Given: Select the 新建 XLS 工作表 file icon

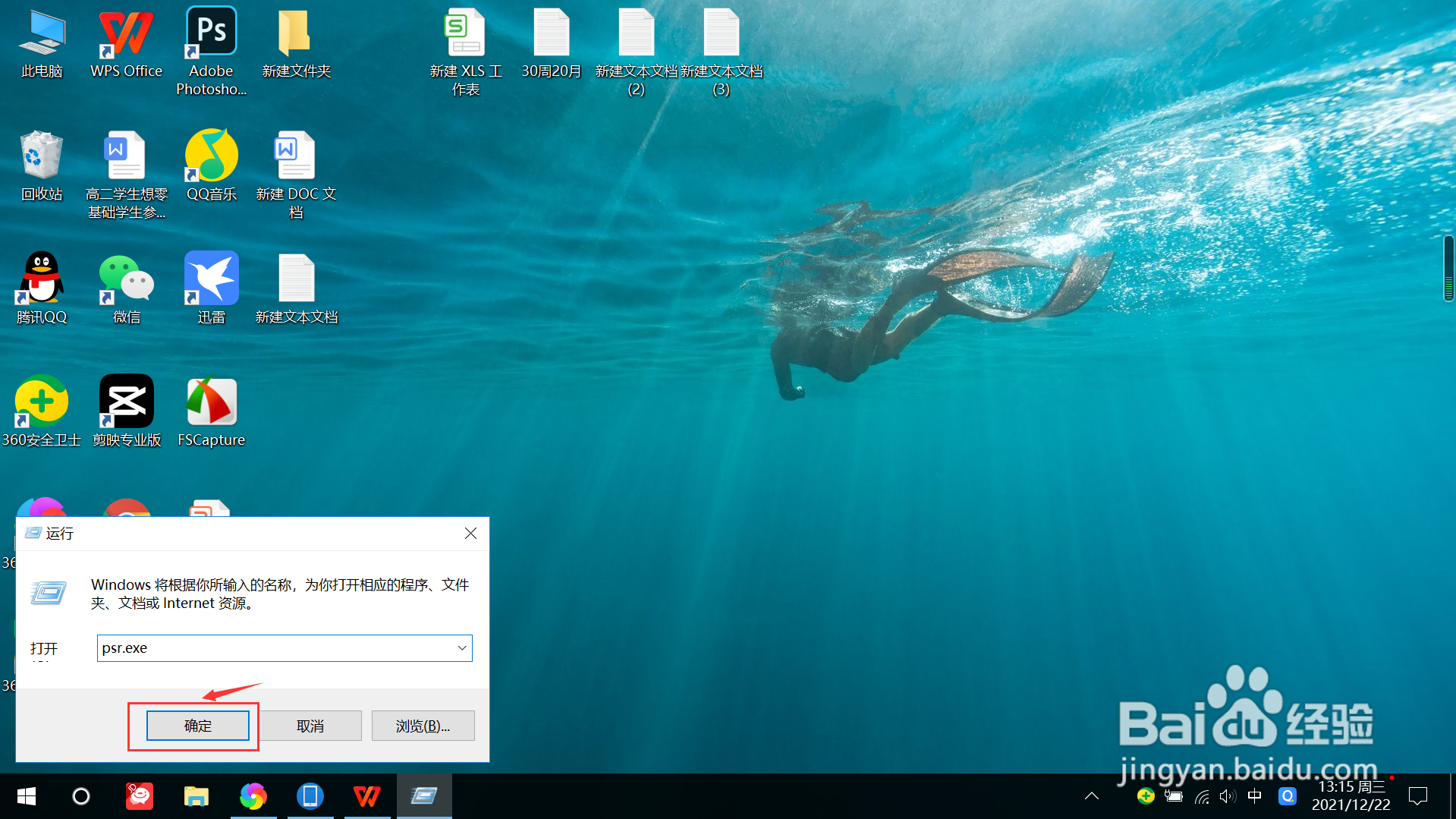Looking at the screenshot, I should pyautogui.click(x=465, y=52).
